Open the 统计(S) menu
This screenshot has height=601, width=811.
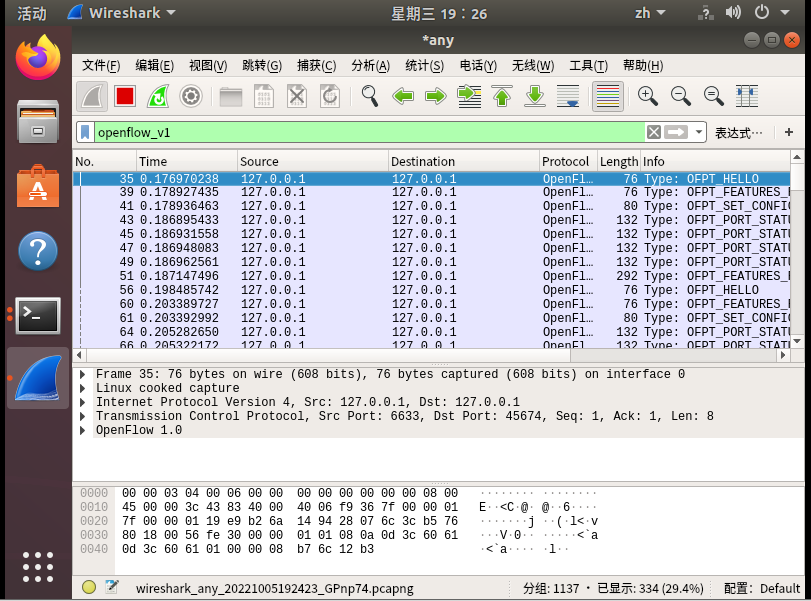pos(424,66)
